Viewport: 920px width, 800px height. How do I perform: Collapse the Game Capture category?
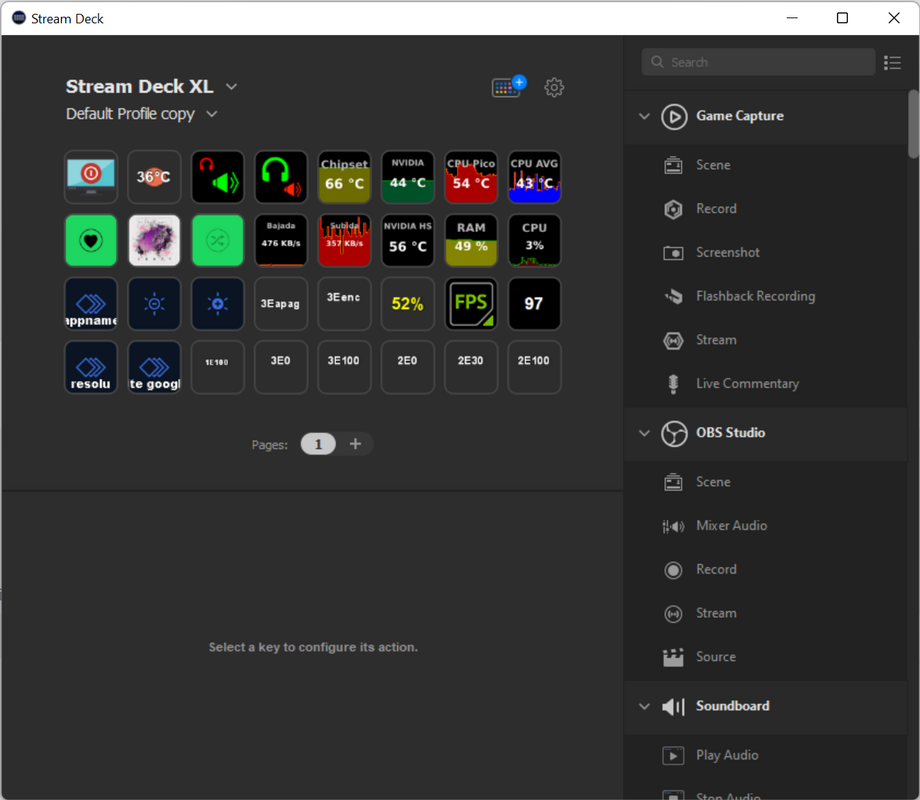click(644, 116)
